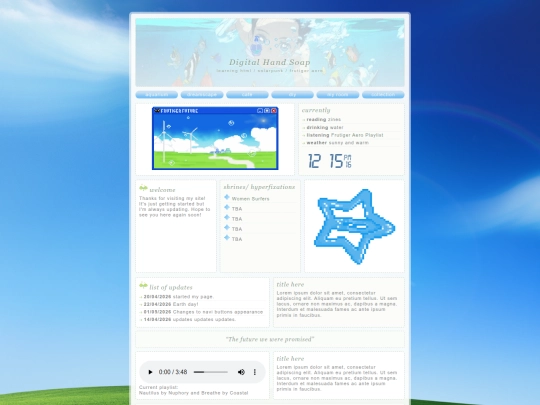Screen dimensions: 540x405
Task: Open the diy navigation button
Action: pyautogui.click(x=292, y=94)
